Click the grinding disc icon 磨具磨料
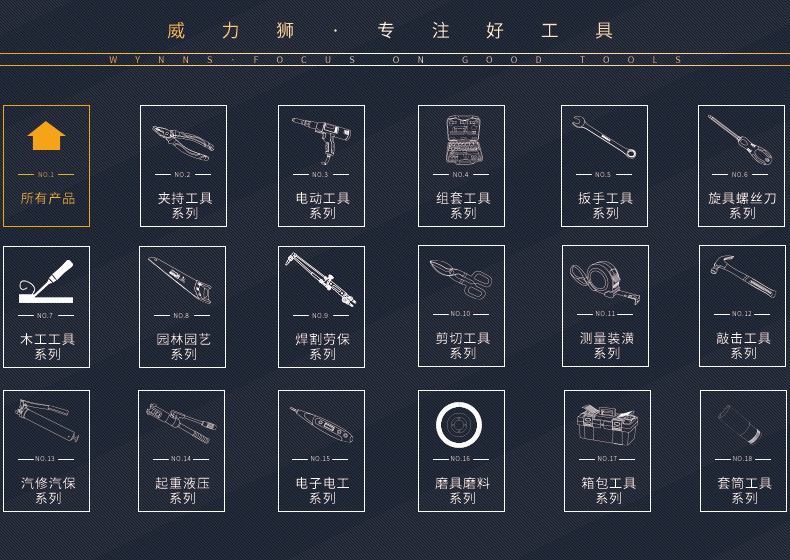The width and height of the screenshot is (790, 560). [x=459, y=425]
